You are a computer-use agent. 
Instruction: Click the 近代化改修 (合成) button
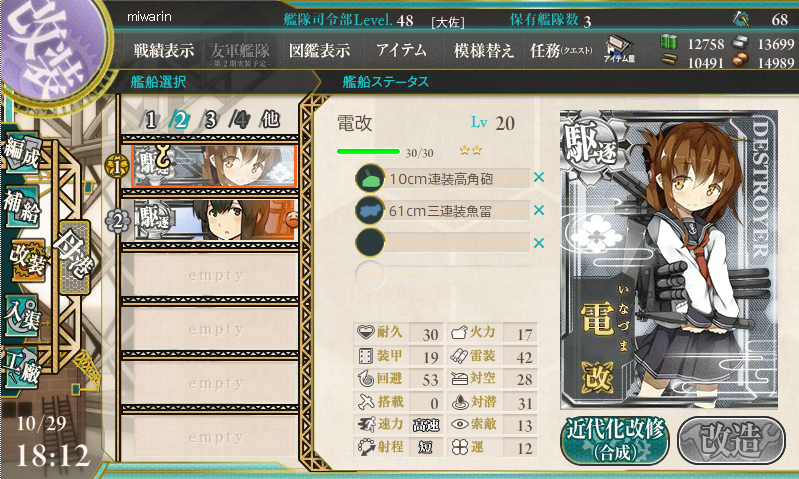[615, 439]
